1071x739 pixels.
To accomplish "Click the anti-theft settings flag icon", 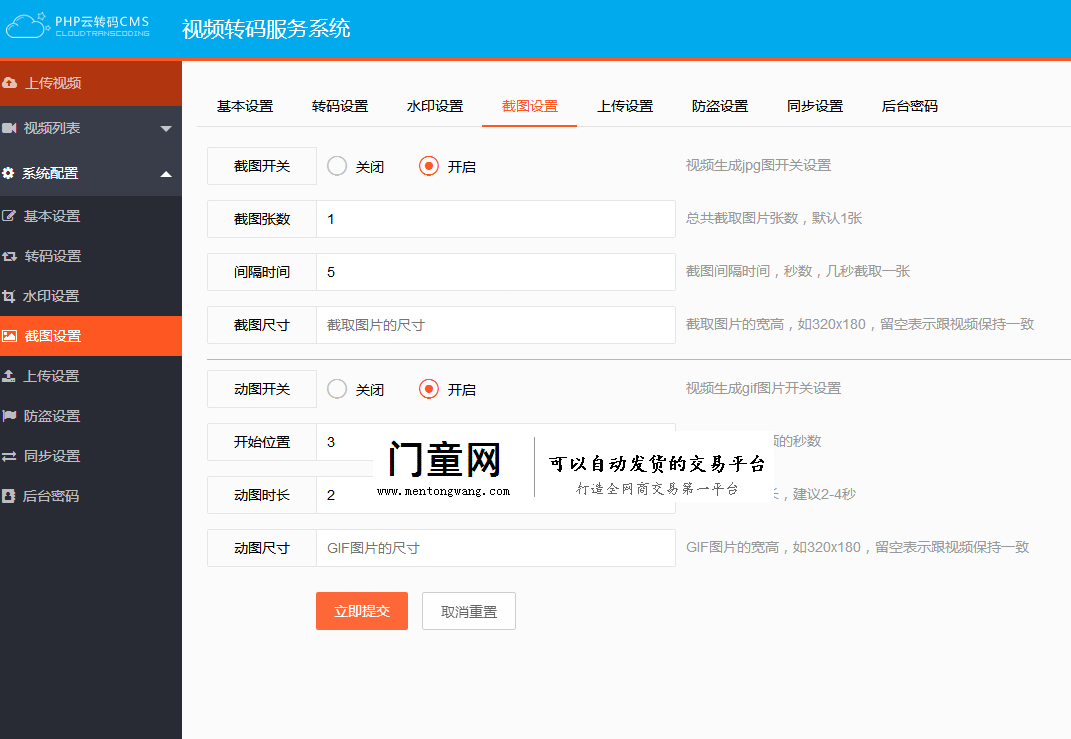I will (x=10, y=416).
